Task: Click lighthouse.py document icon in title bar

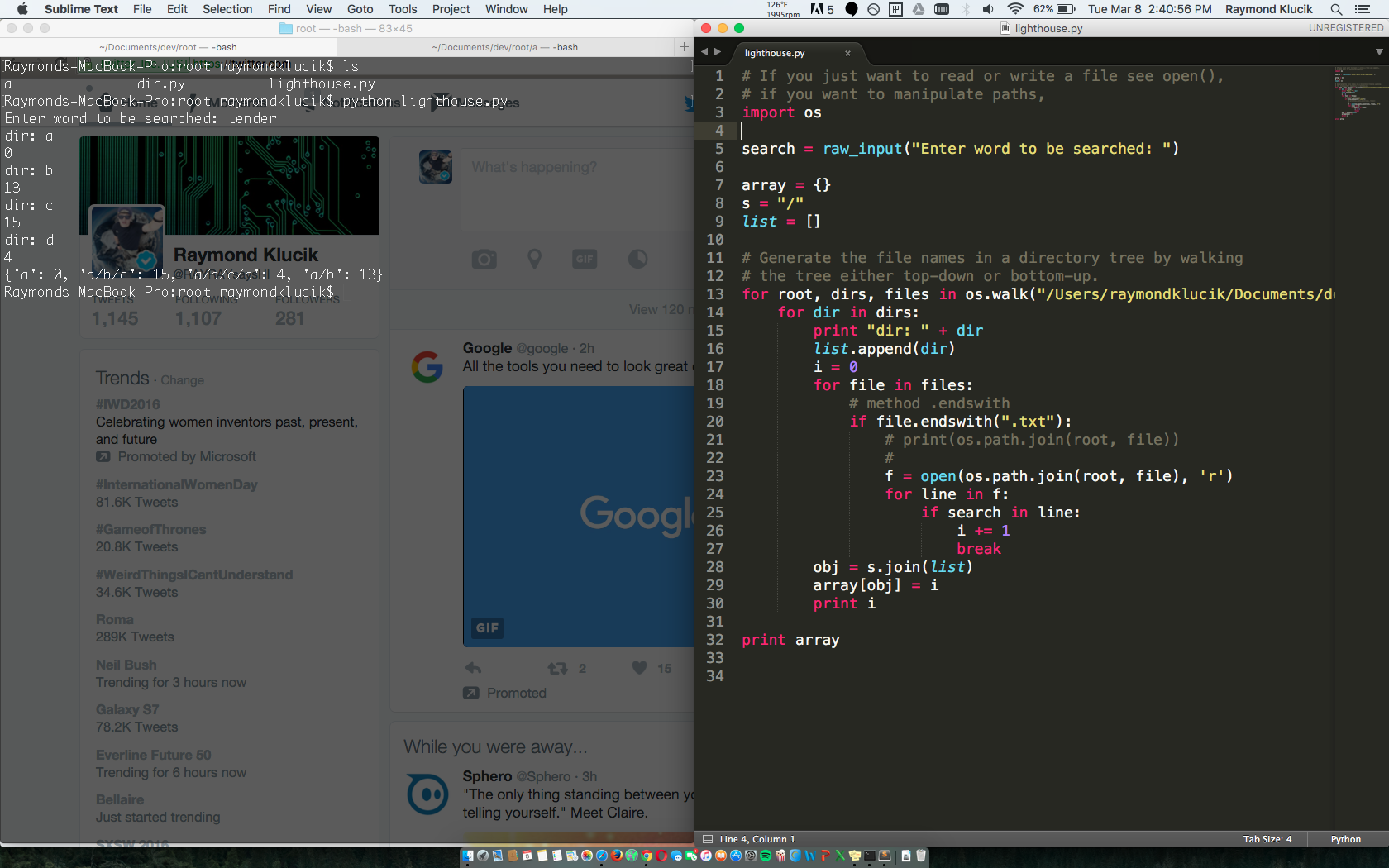Action: pos(1005,28)
